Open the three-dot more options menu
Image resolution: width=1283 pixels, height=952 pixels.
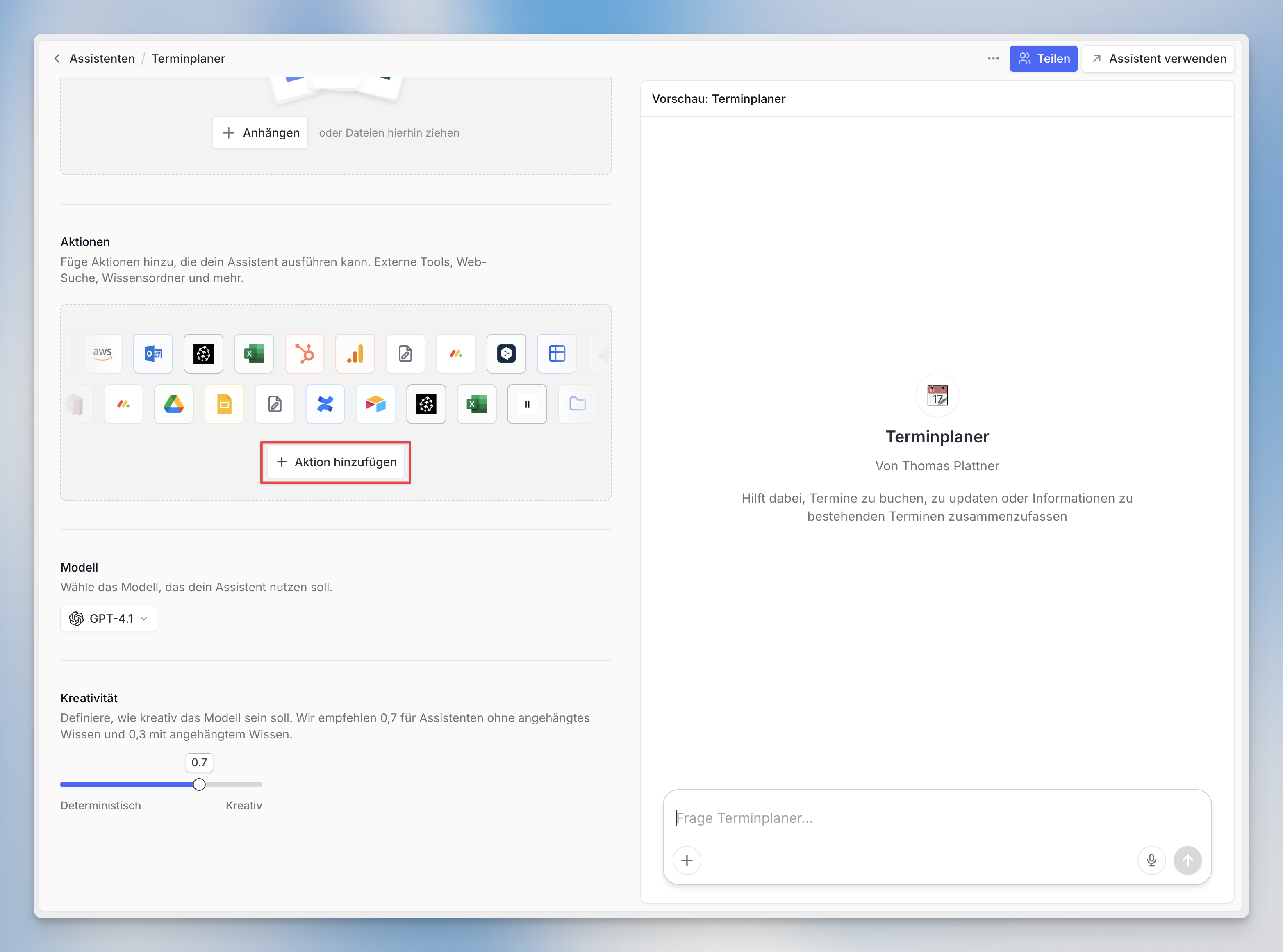[x=993, y=59]
